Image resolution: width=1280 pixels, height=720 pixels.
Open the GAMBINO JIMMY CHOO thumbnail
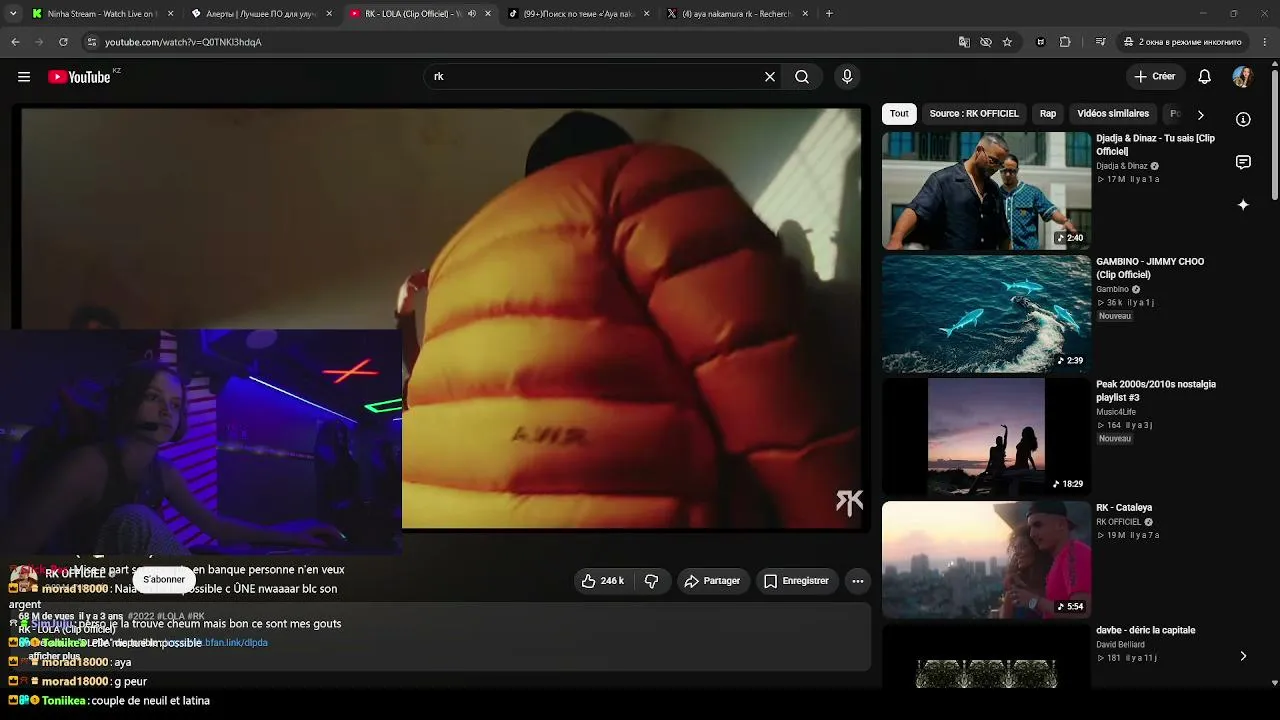(986, 314)
